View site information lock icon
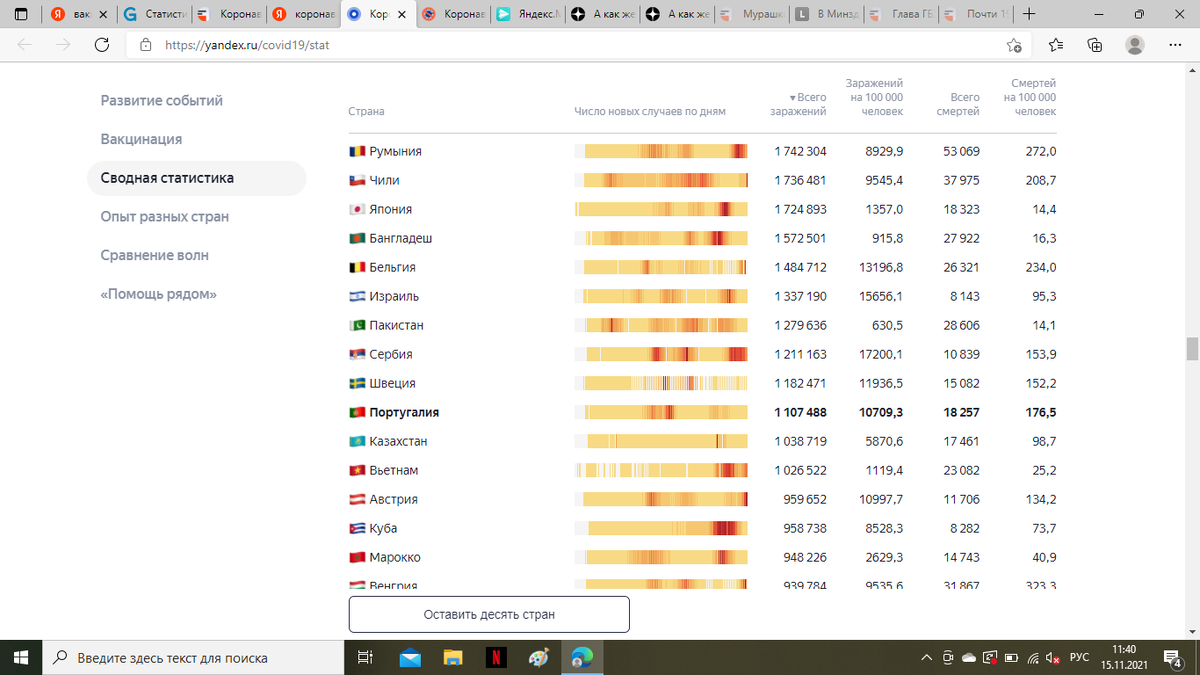 point(146,45)
